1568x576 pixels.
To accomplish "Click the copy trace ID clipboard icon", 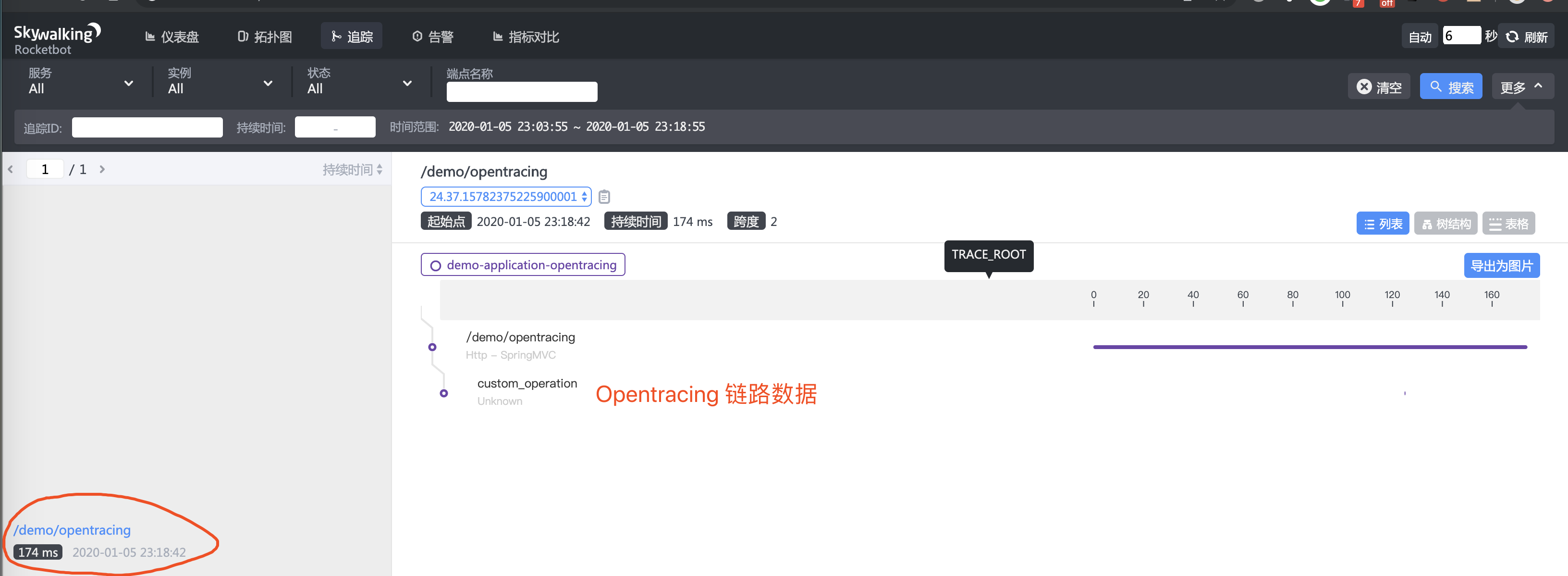I will (604, 197).
